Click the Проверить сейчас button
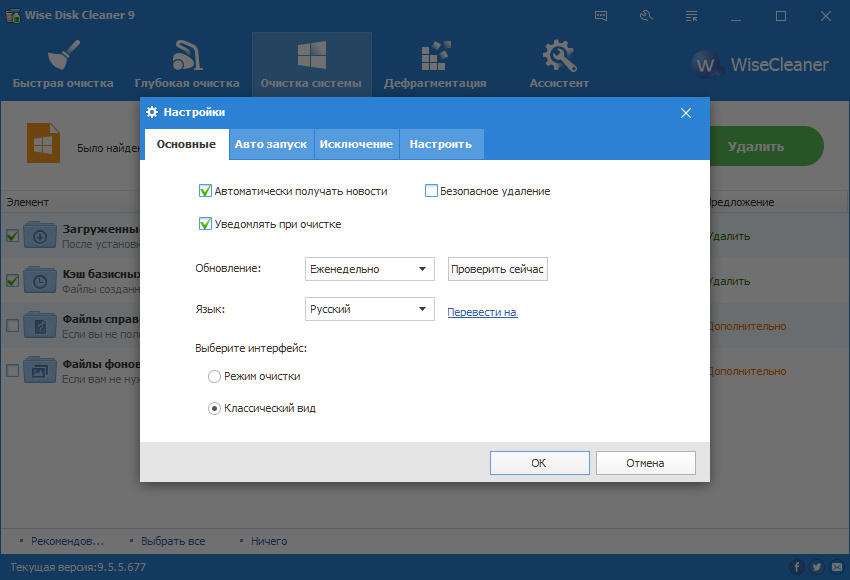Image resolution: width=850 pixels, height=580 pixels. (498, 269)
